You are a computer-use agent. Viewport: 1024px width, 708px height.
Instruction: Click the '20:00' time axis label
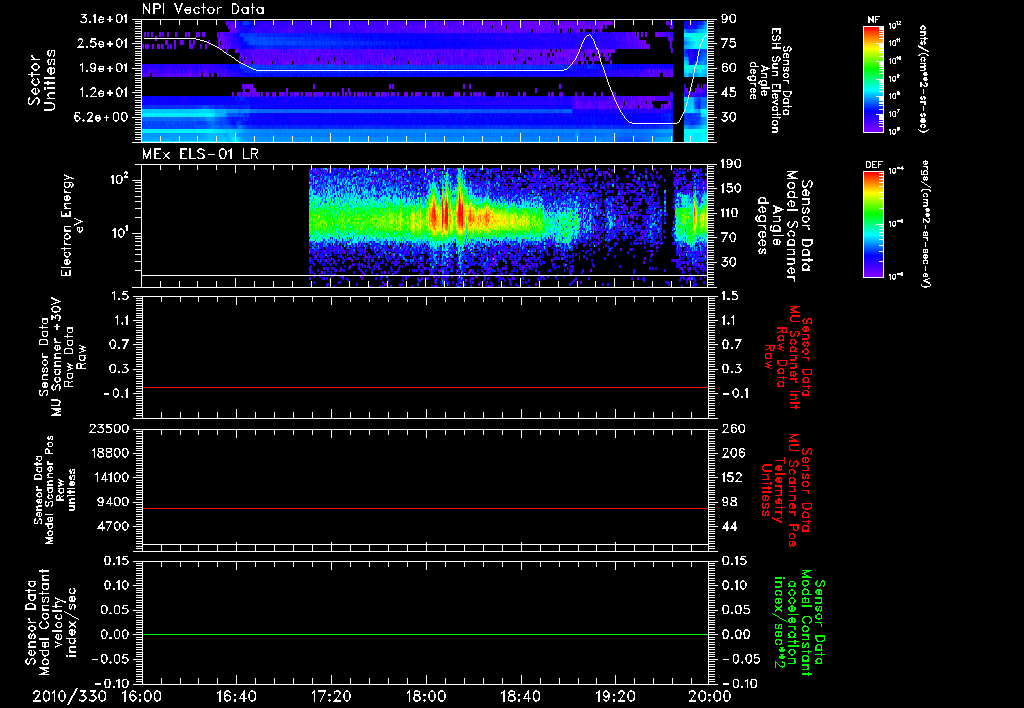coord(710,696)
